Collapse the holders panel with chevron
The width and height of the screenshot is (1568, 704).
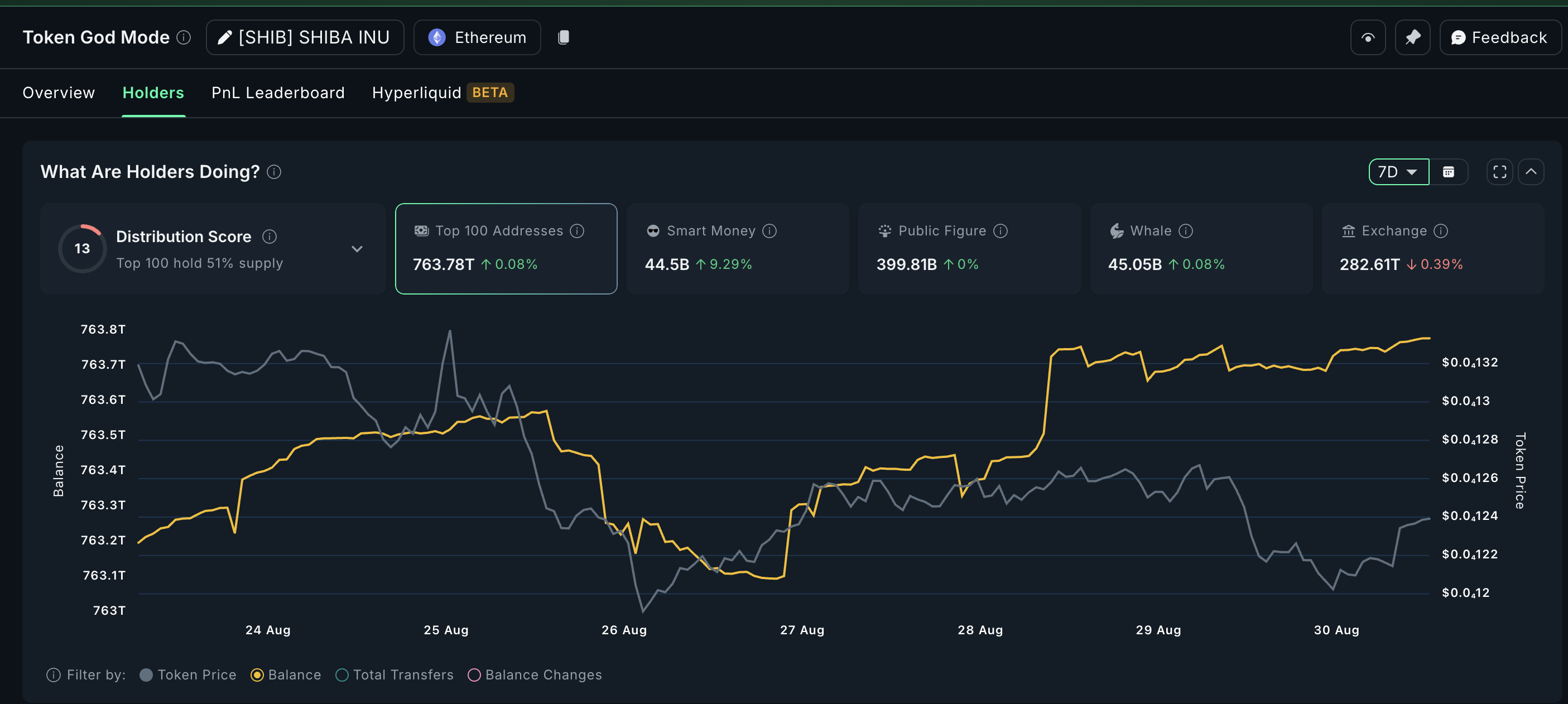pos(1530,172)
